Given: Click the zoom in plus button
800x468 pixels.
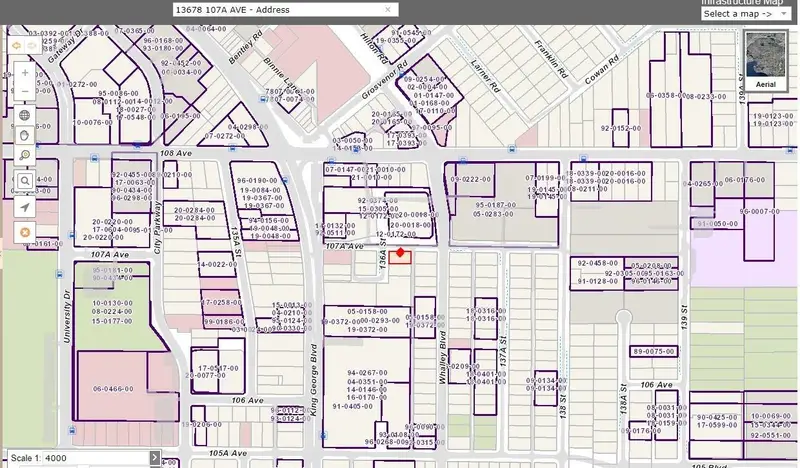Looking at the screenshot, I should [25, 74].
